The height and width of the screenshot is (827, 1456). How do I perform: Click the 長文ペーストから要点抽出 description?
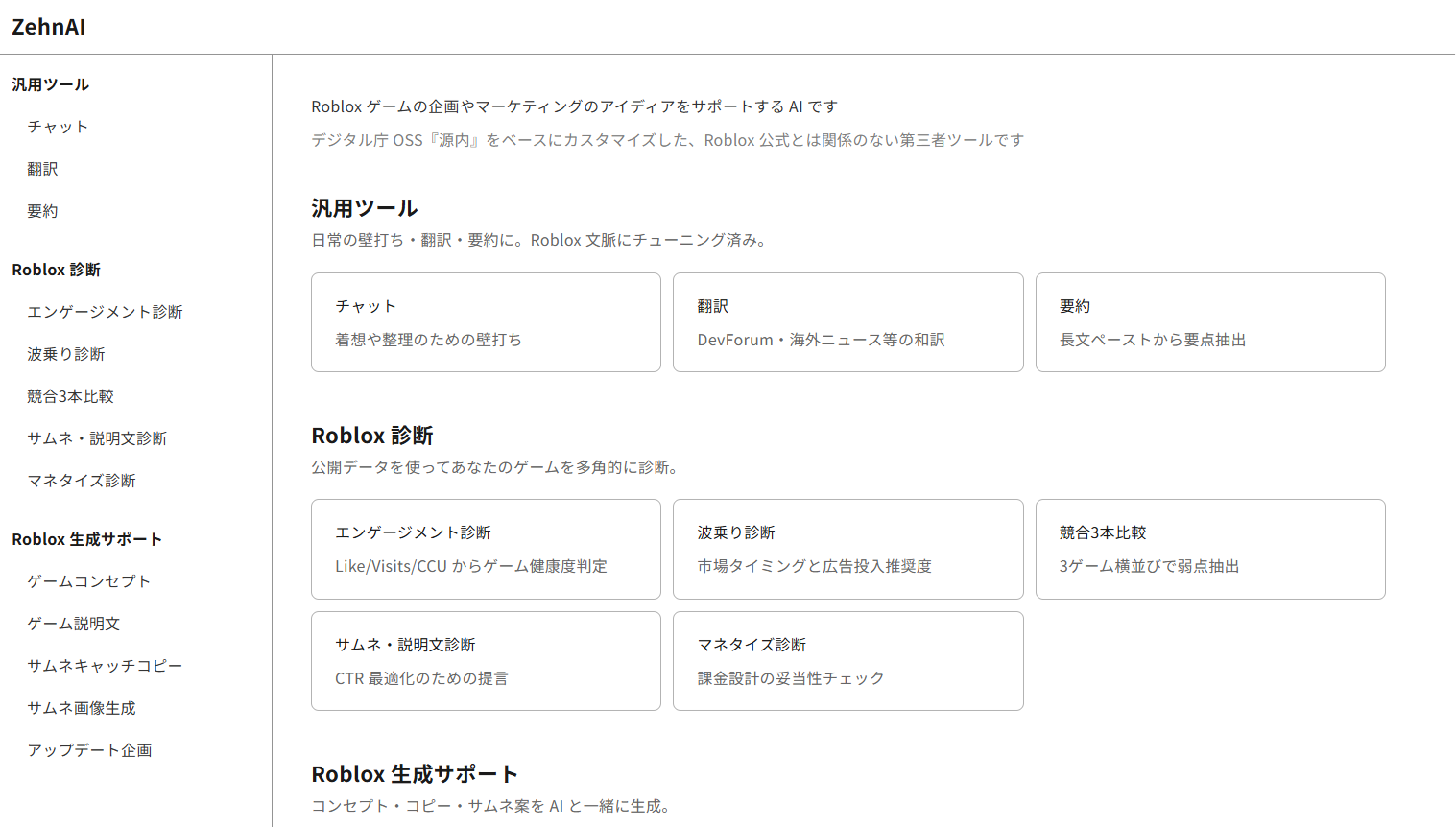[1153, 340]
